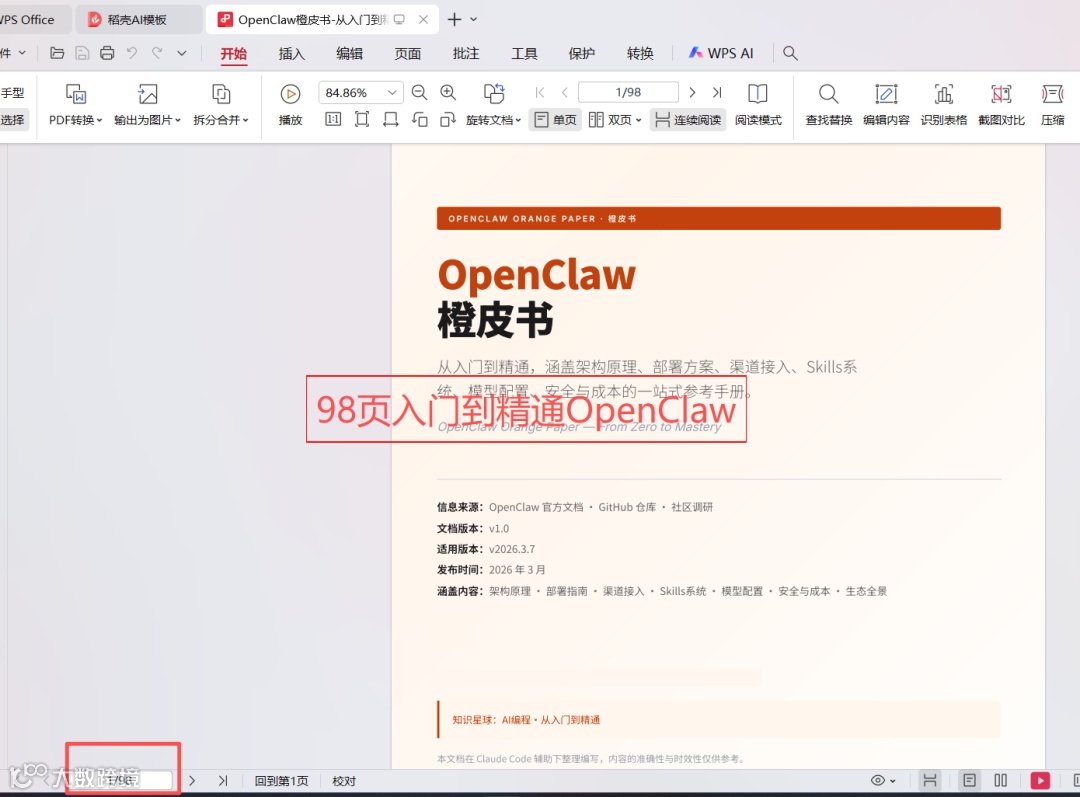Image resolution: width=1080 pixels, height=797 pixels.
Task: Click the display icon on OpenClaw tab
Action: (x=399, y=19)
